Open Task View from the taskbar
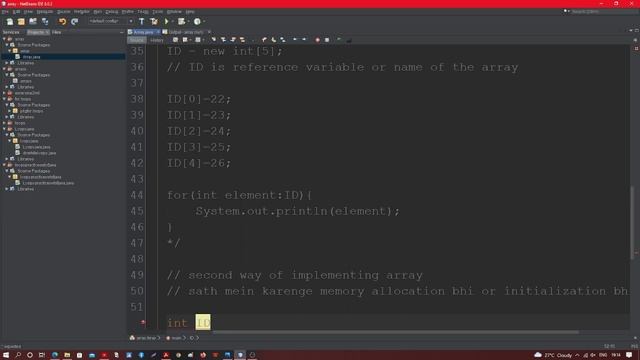 point(42,355)
